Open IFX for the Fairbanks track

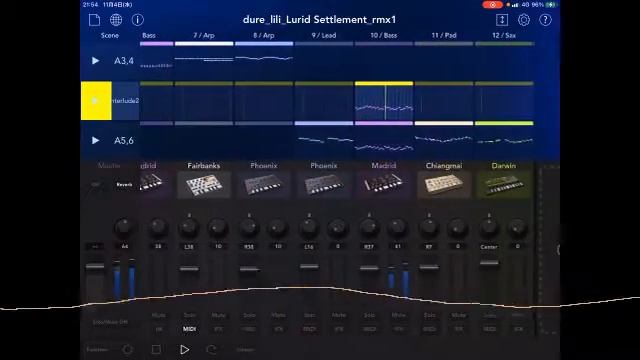[x=218, y=329]
